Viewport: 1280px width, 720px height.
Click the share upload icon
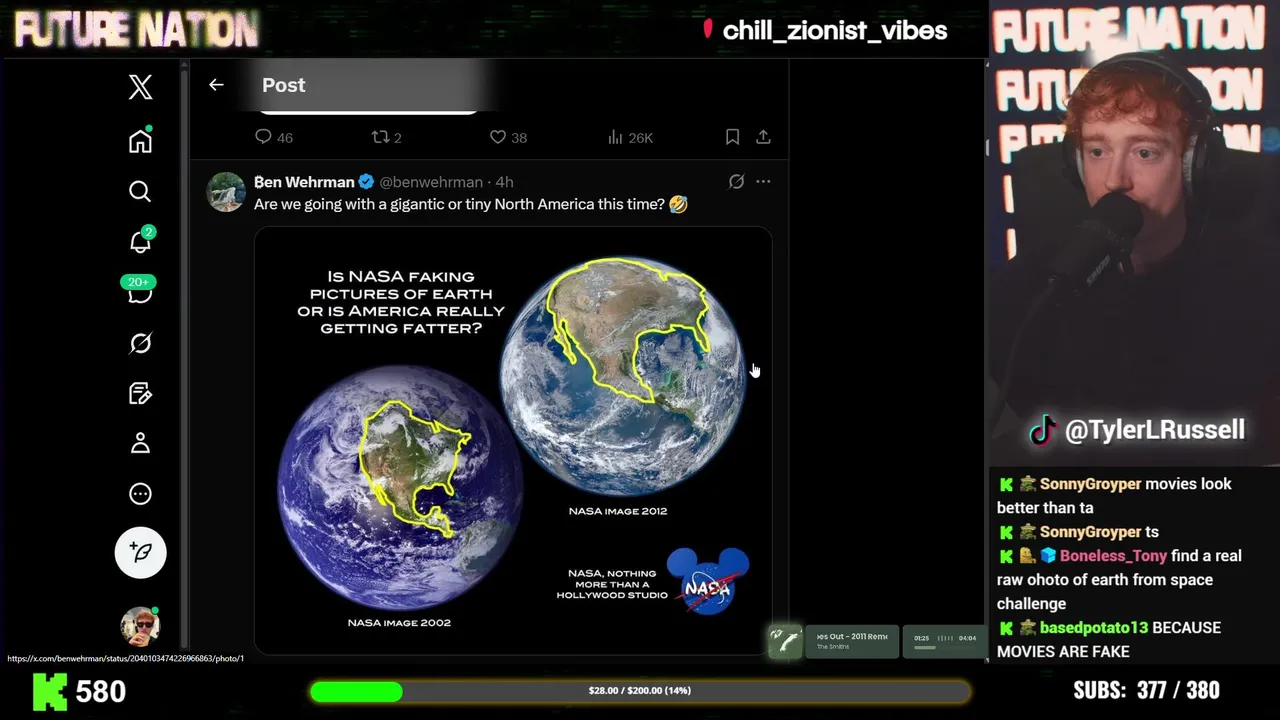coord(763,137)
